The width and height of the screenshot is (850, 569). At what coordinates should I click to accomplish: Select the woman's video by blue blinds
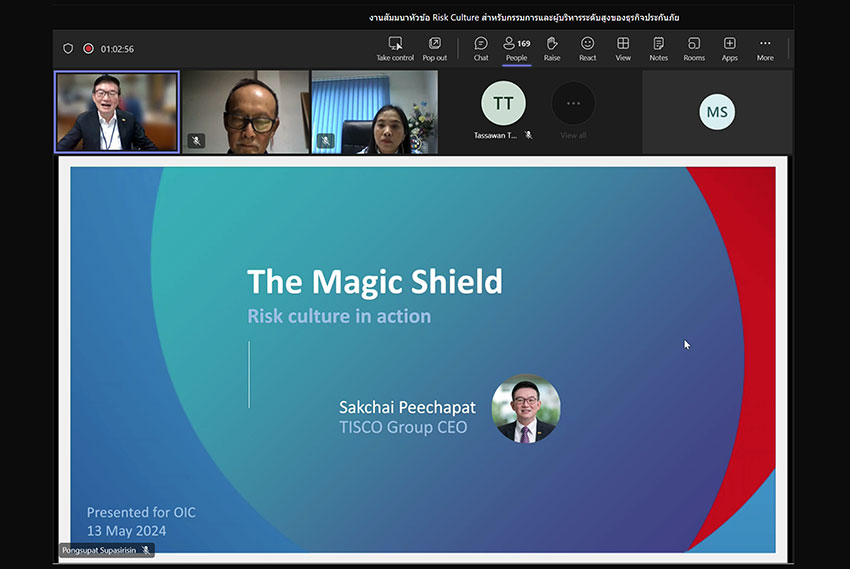click(375, 112)
